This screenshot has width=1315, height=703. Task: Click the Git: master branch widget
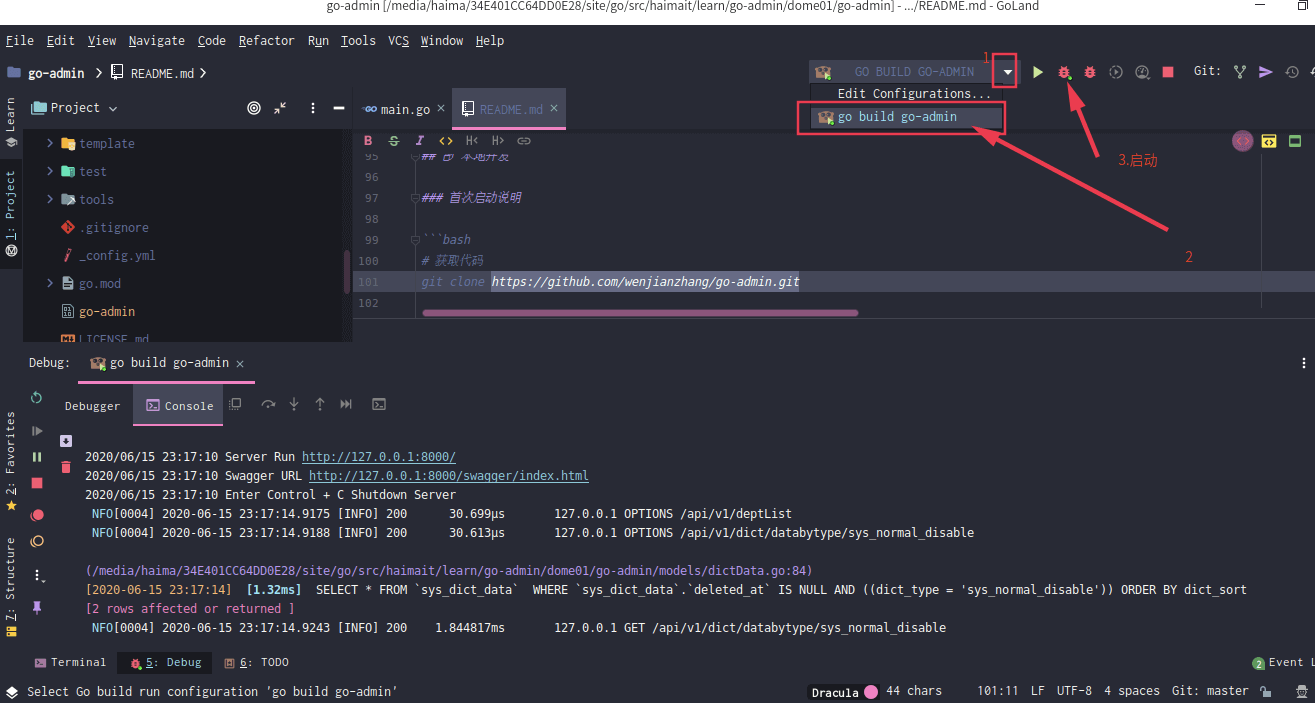click(1210, 691)
